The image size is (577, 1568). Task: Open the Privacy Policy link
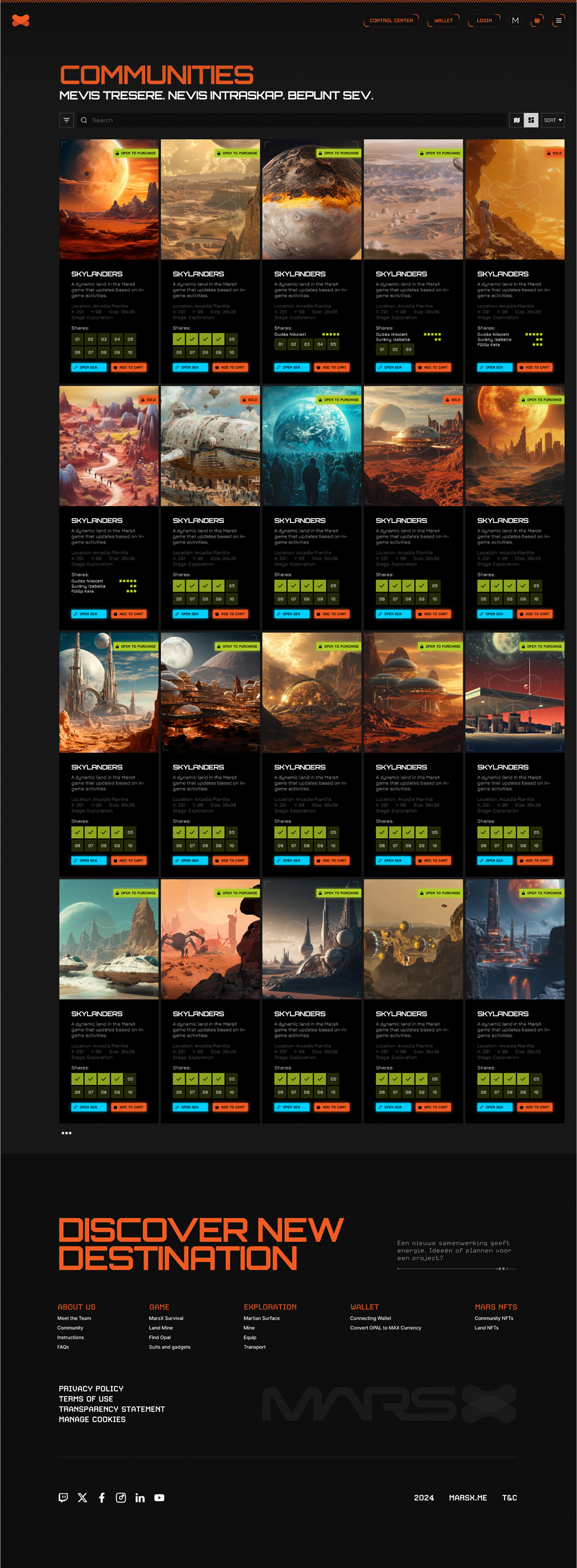[x=90, y=1389]
